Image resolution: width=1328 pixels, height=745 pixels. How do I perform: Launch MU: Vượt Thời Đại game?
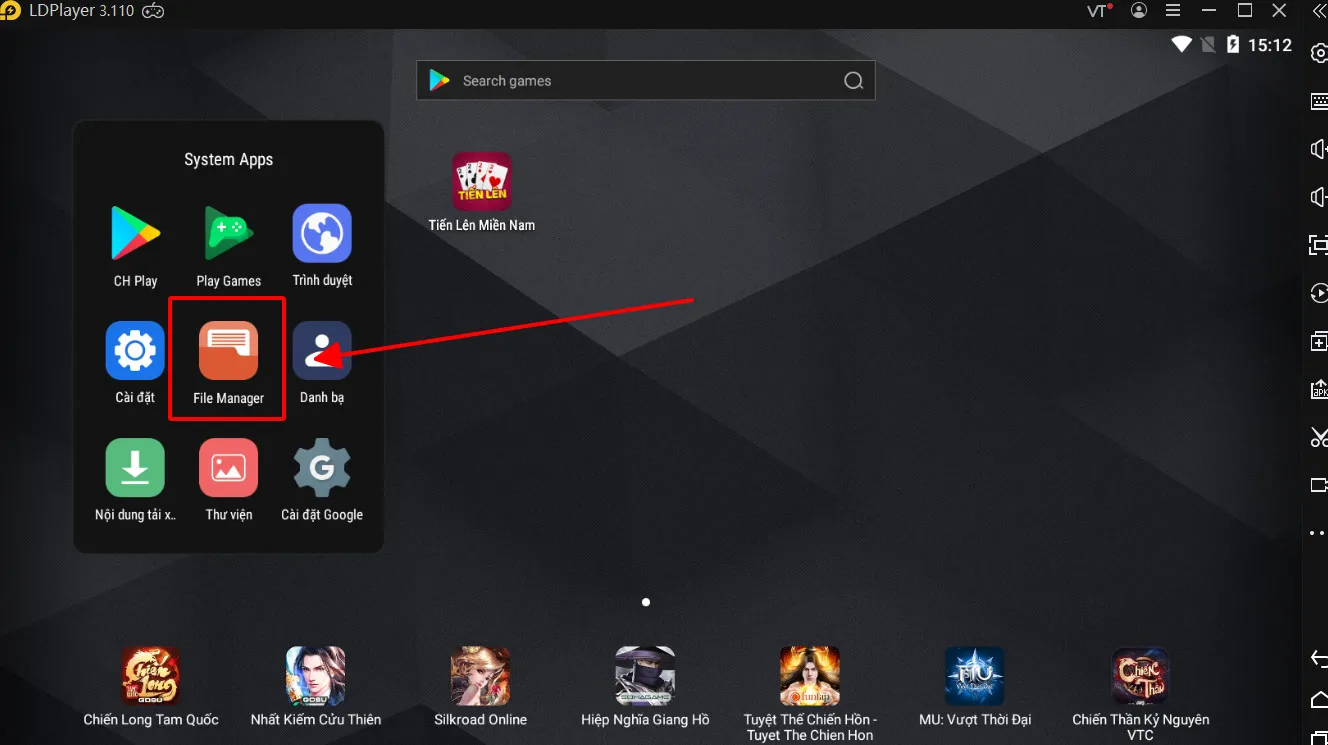tap(975, 676)
